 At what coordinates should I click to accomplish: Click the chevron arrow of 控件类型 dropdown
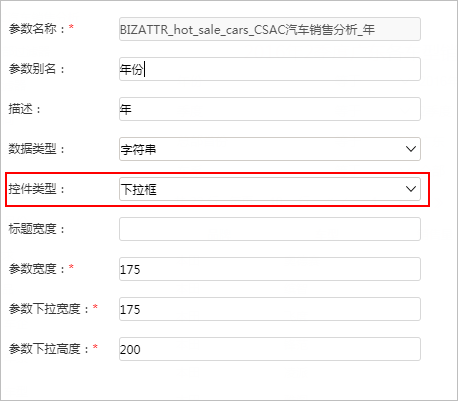coord(411,189)
